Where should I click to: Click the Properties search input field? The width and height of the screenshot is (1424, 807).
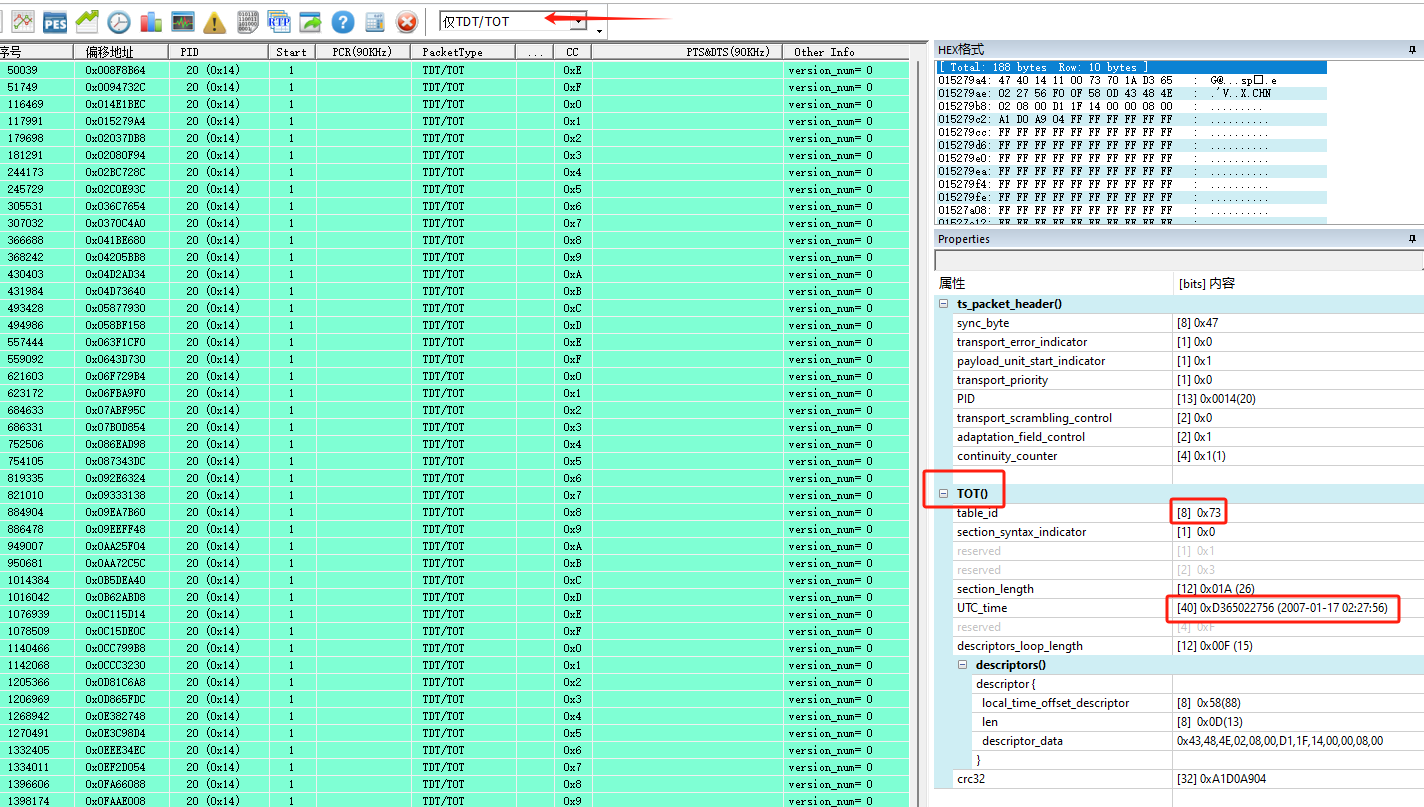click(1178, 260)
